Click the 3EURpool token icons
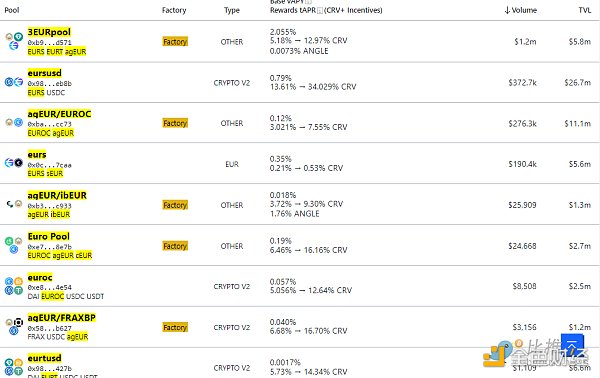 (14, 41)
